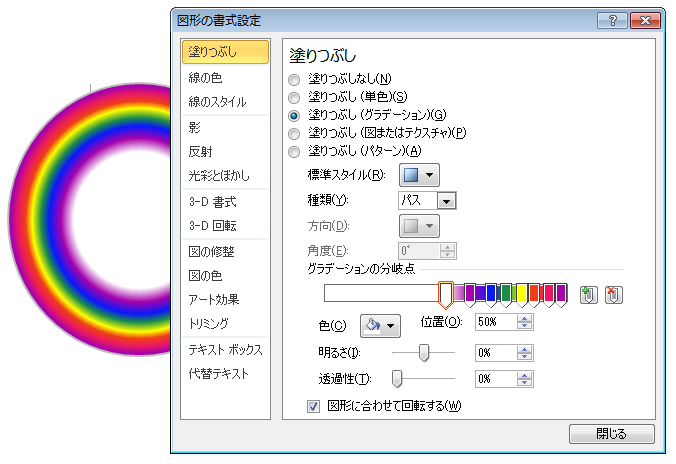
Task: Toggle 図形に合わせて回転する checkbox
Action: (313, 406)
